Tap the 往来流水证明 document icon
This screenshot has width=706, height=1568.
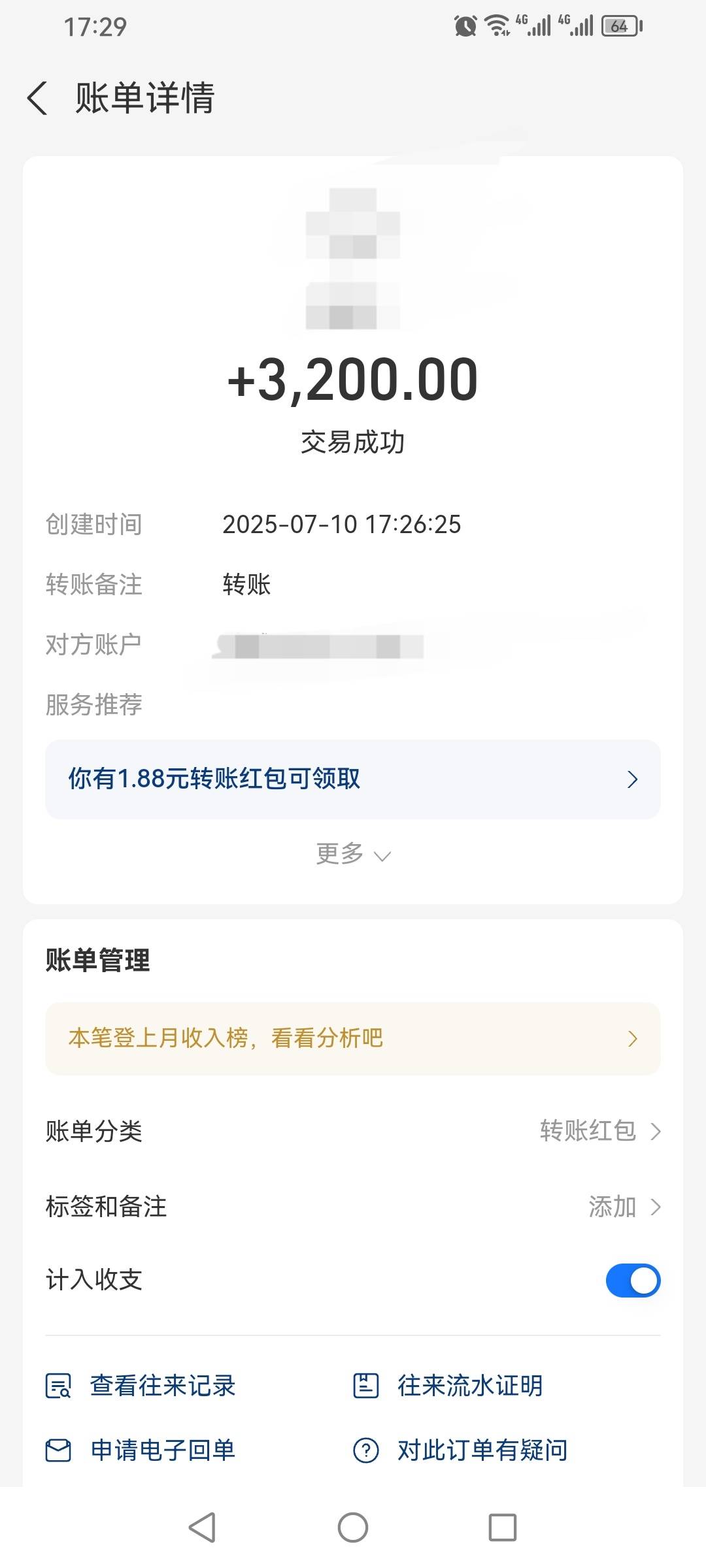coord(366,1385)
